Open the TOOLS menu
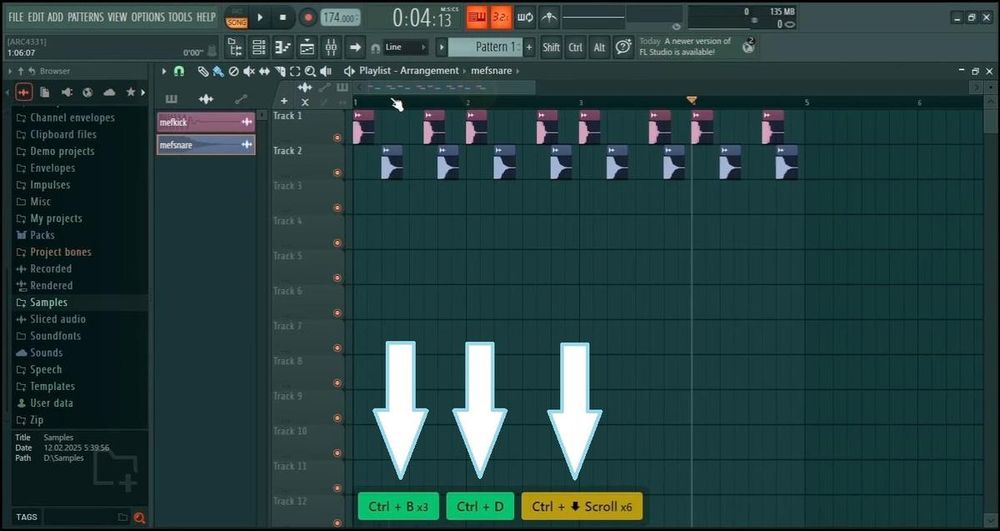1000x531 pixels. tap(180, 17)
